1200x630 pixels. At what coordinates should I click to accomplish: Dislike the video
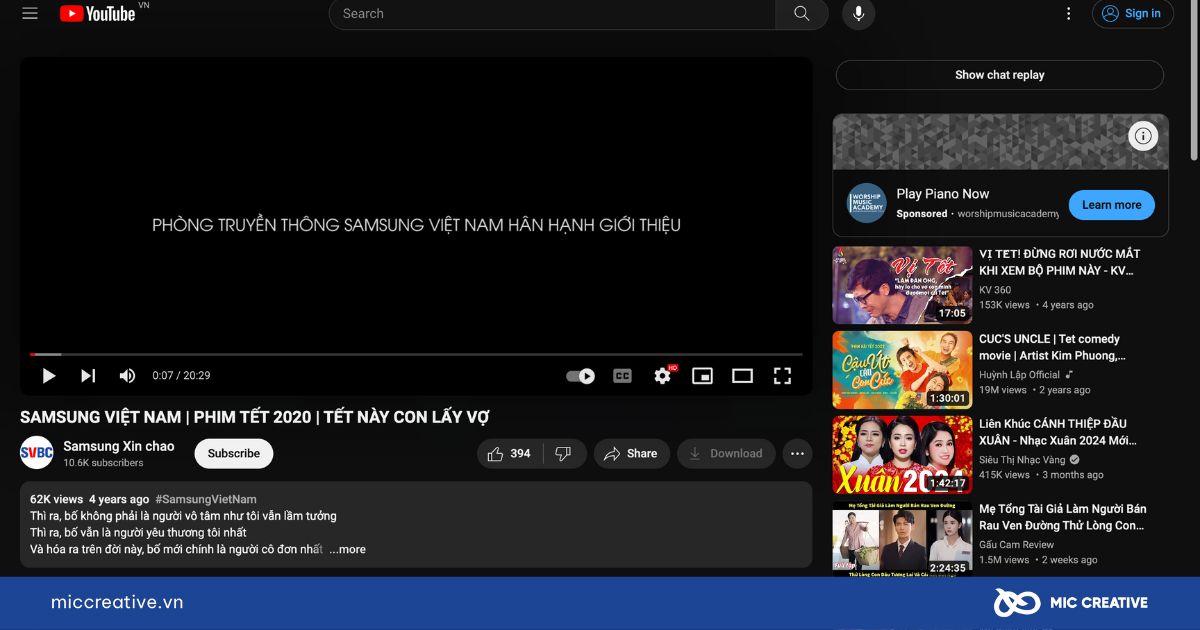pos(564,454)
